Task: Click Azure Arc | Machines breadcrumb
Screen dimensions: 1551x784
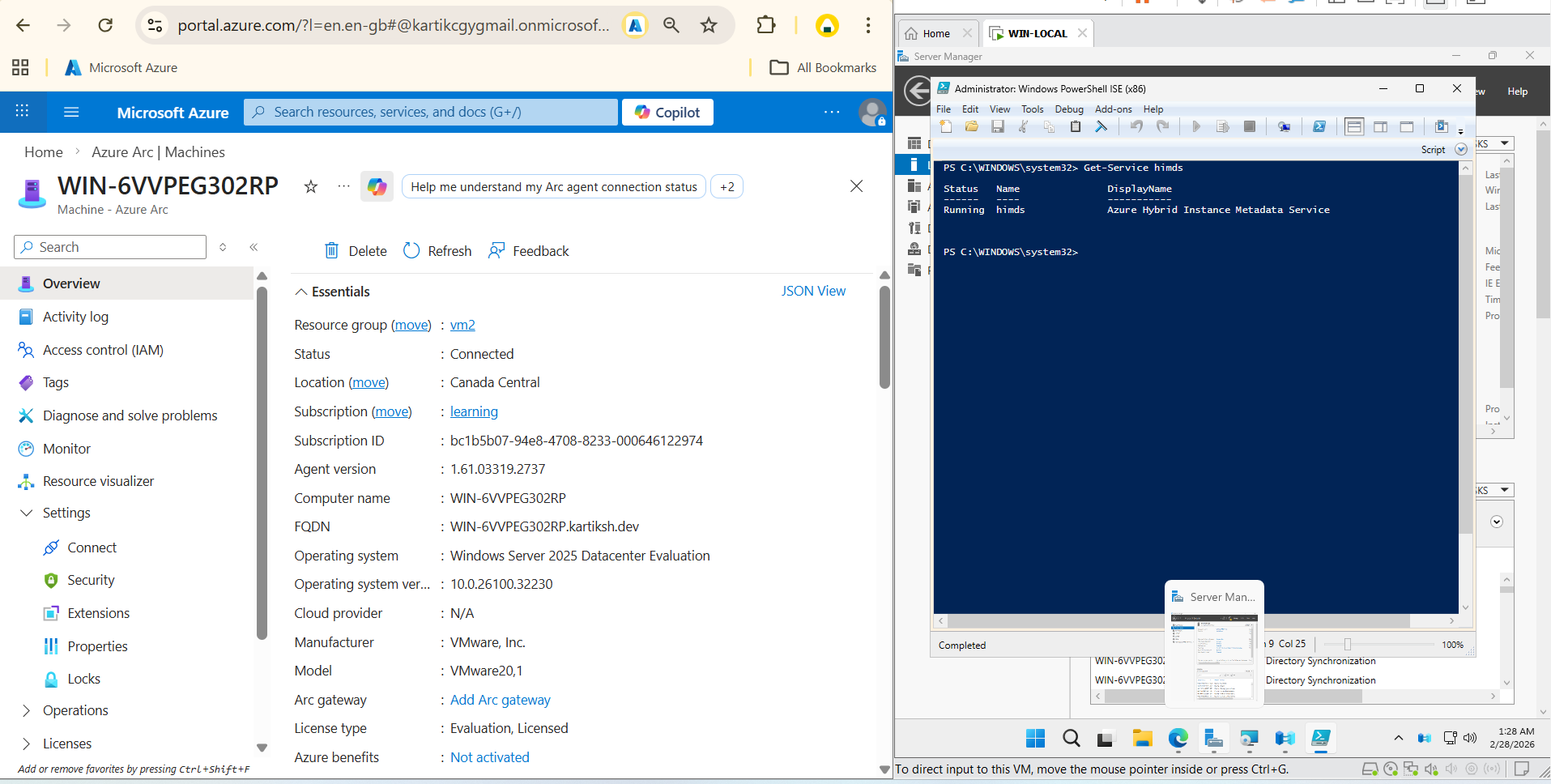Action: point(158,152)
